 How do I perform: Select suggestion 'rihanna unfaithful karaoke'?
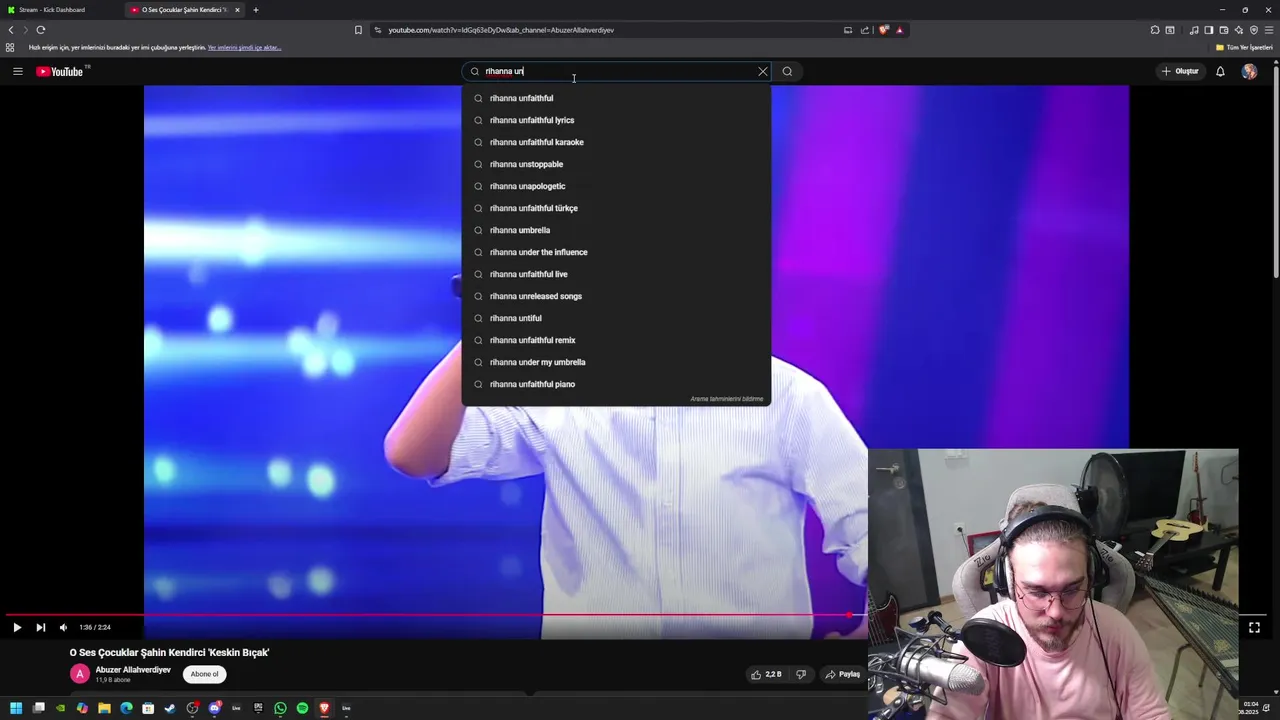point(616,142)
